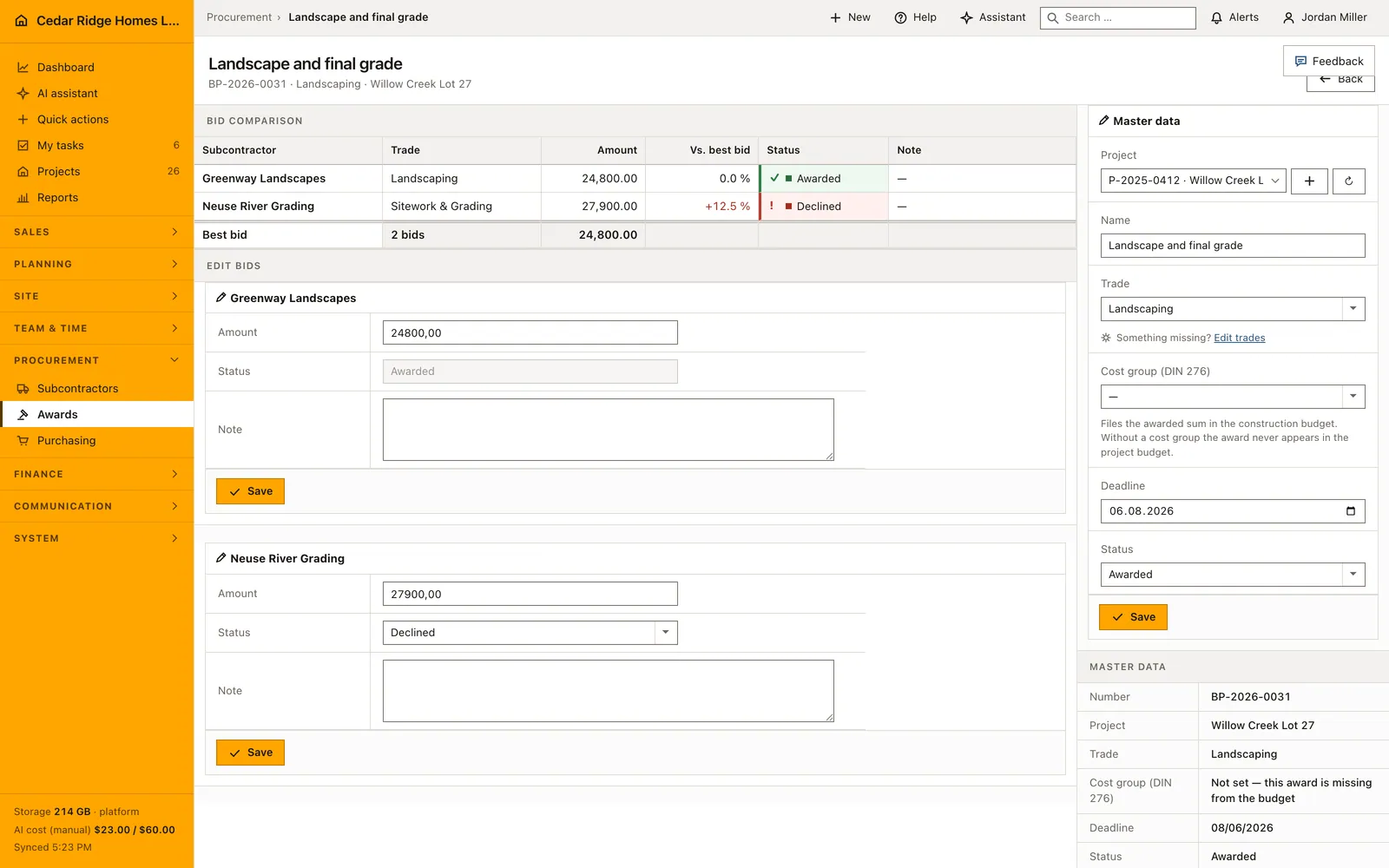Click the disabled Awarded status field

[530, 372]
